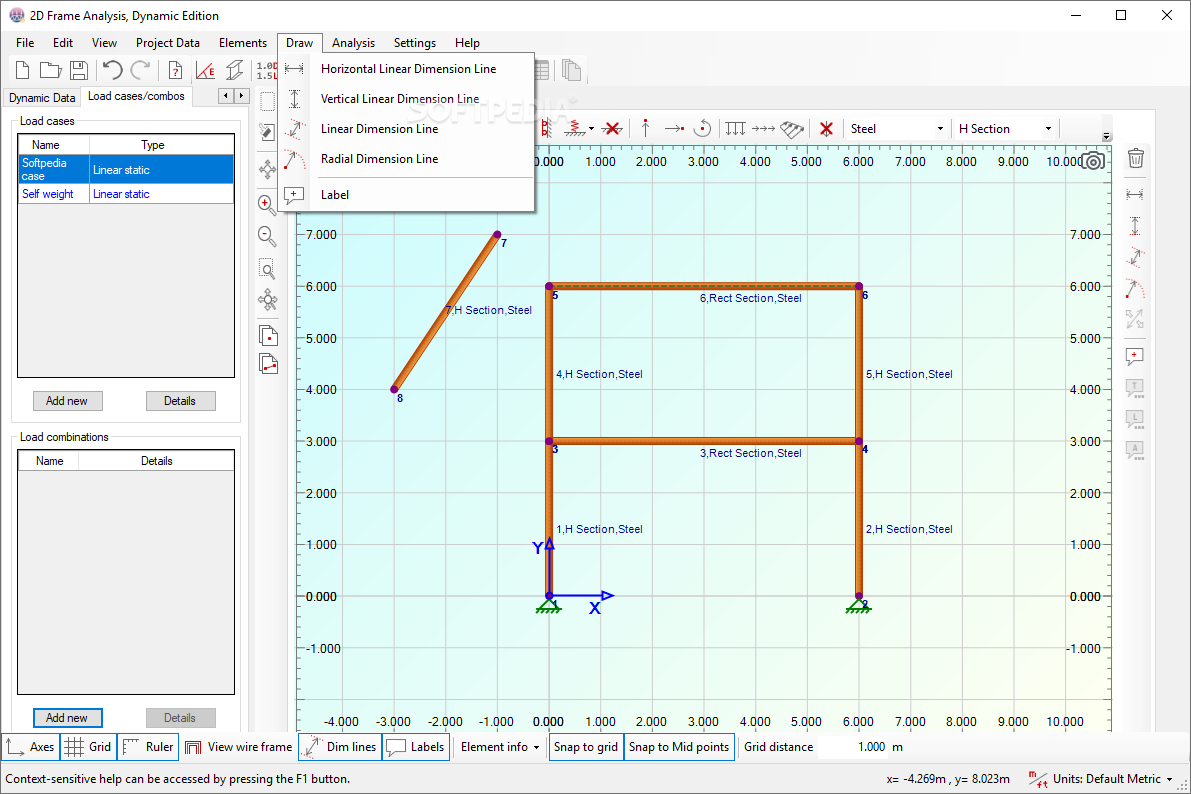Choose Linear Dimension Line menu entry
Viewport: 1191px width, 794px height.
coord(409,128)
